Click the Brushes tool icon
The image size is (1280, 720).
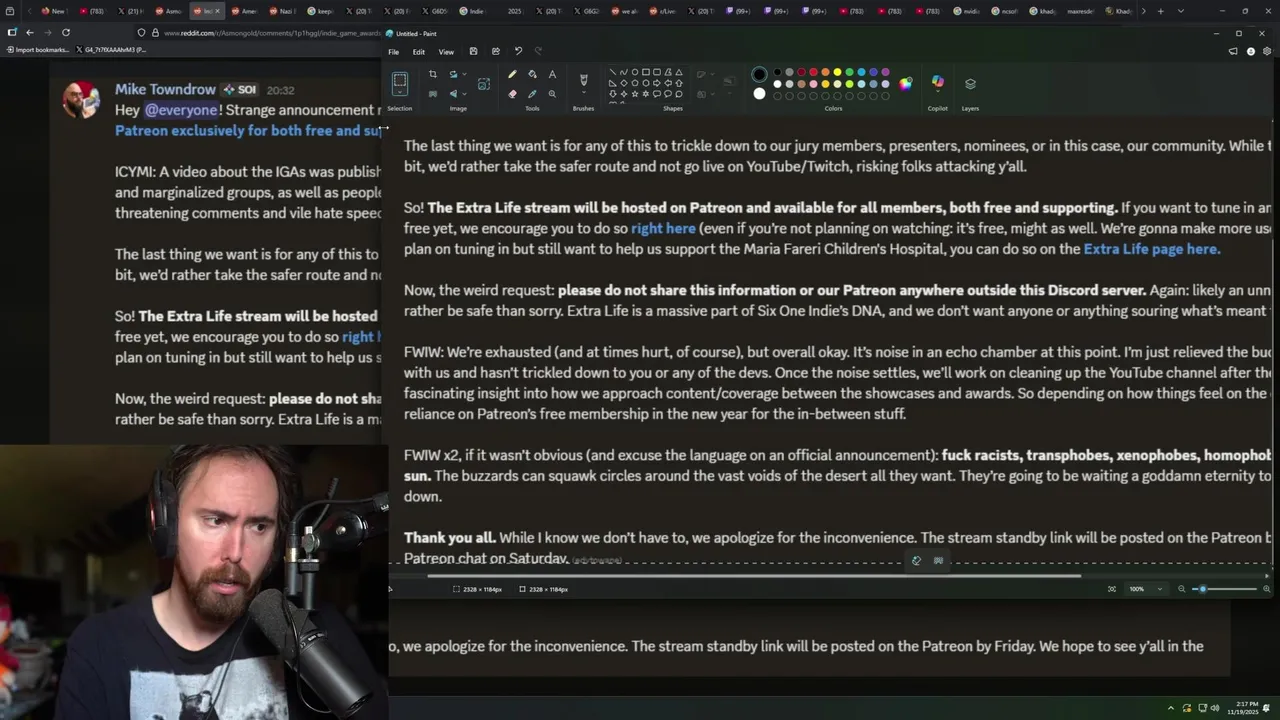(x=583, y=80)
